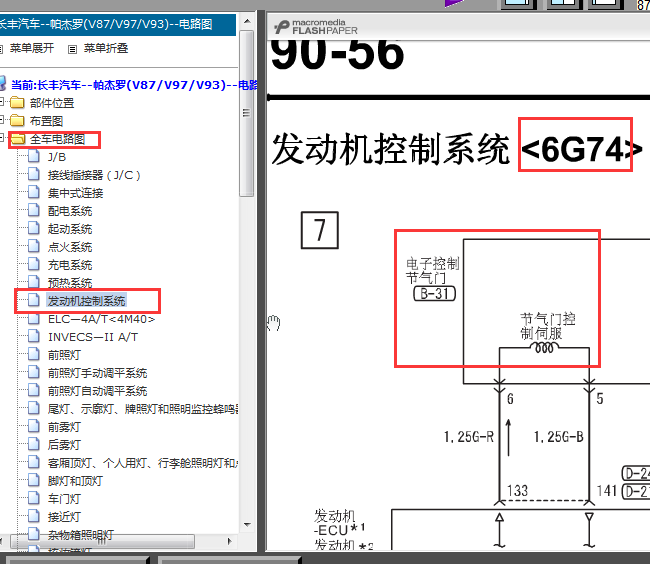Open the 前照灯 document
The image size is (650, 564).
pyautogui.click(x=64, y=355)
